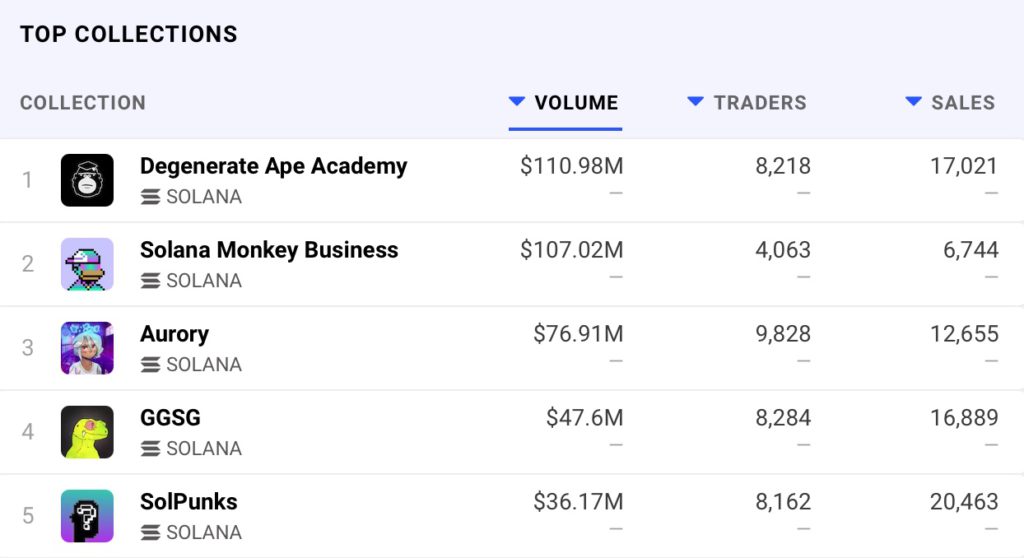Click the GGSG $47.6M volume cell
The width and height of the screenshot is (1024, 558).
[x=584, y=418]
